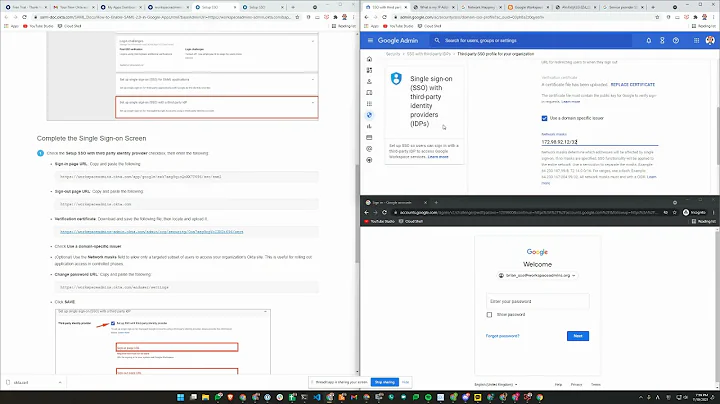Open the account avatar in Google Admin

point(710,40)
